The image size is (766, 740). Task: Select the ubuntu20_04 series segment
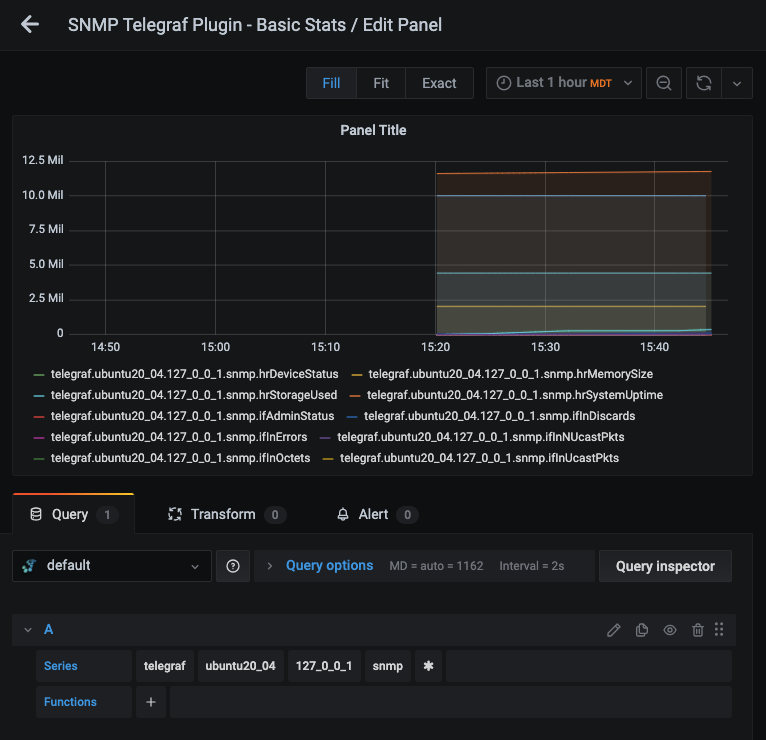point(240,666)
